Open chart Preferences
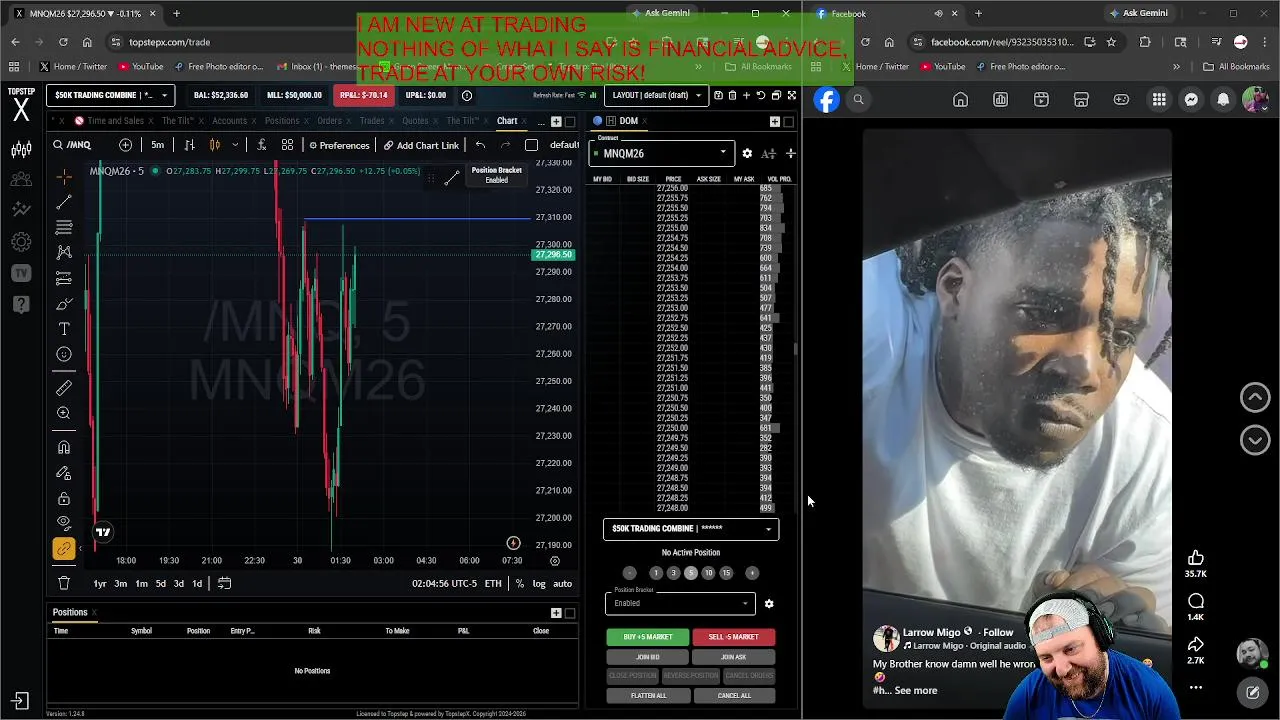1280x720 pixels. (x=338, y=145)
